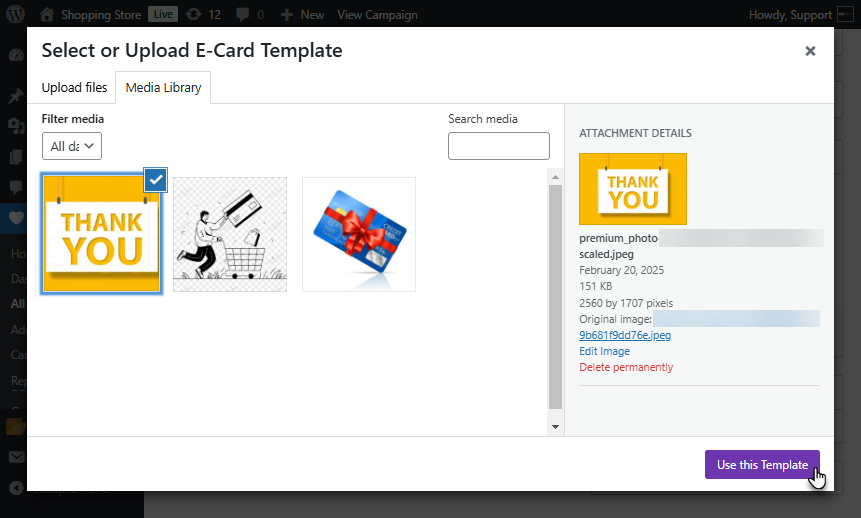Image resolution: width=861 pixels, height=518 pixels.
Task: Switch to the Upload files tab
Action: click(74, 88)
